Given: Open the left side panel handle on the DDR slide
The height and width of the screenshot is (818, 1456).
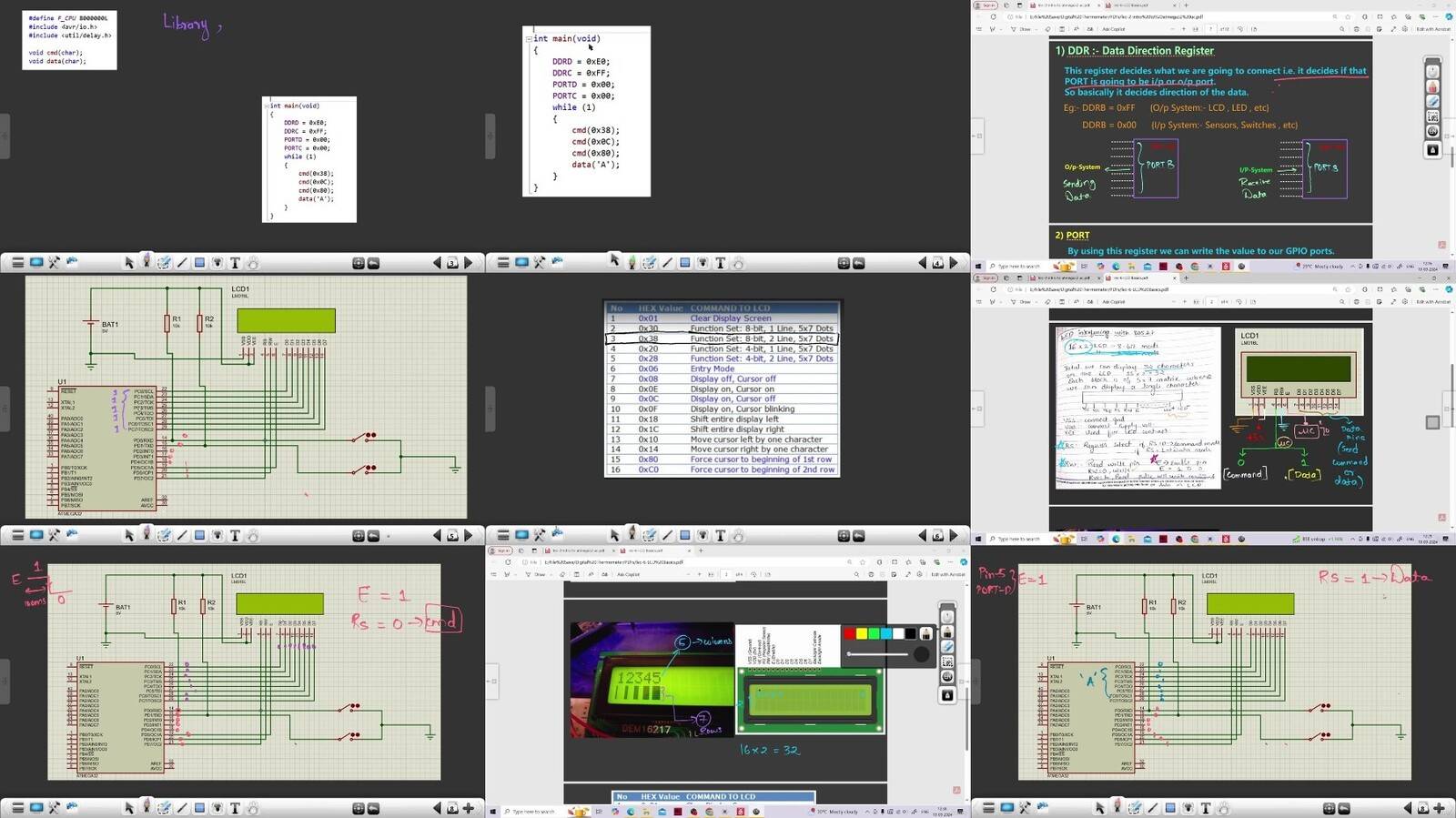Looking at the screenshot, I should pyautogui.click(x=977, y=136).
